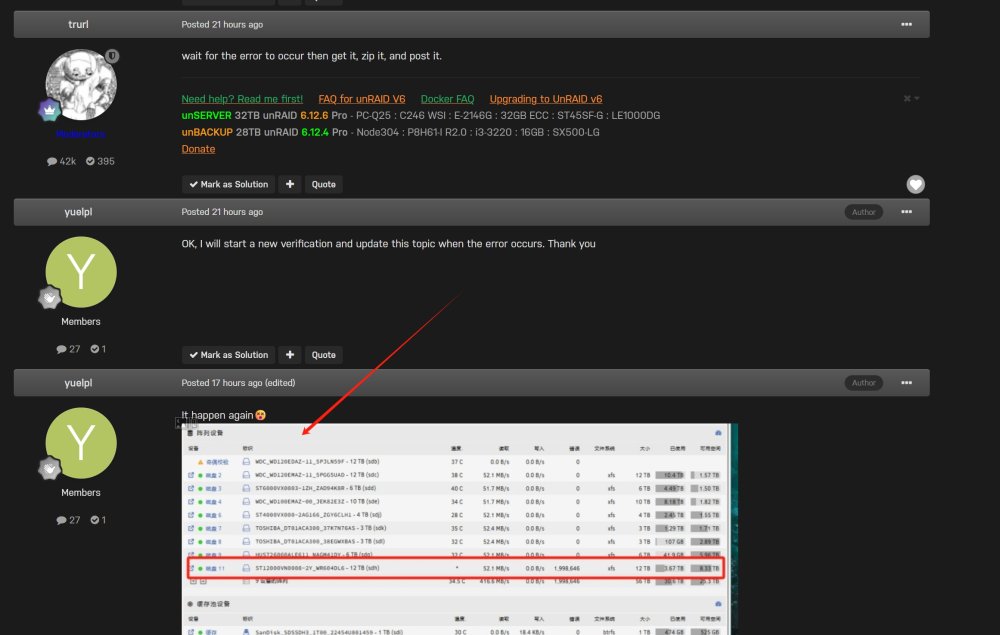Open trurl's profile from username header
The image size is (1000, 635).
(78, 24)
